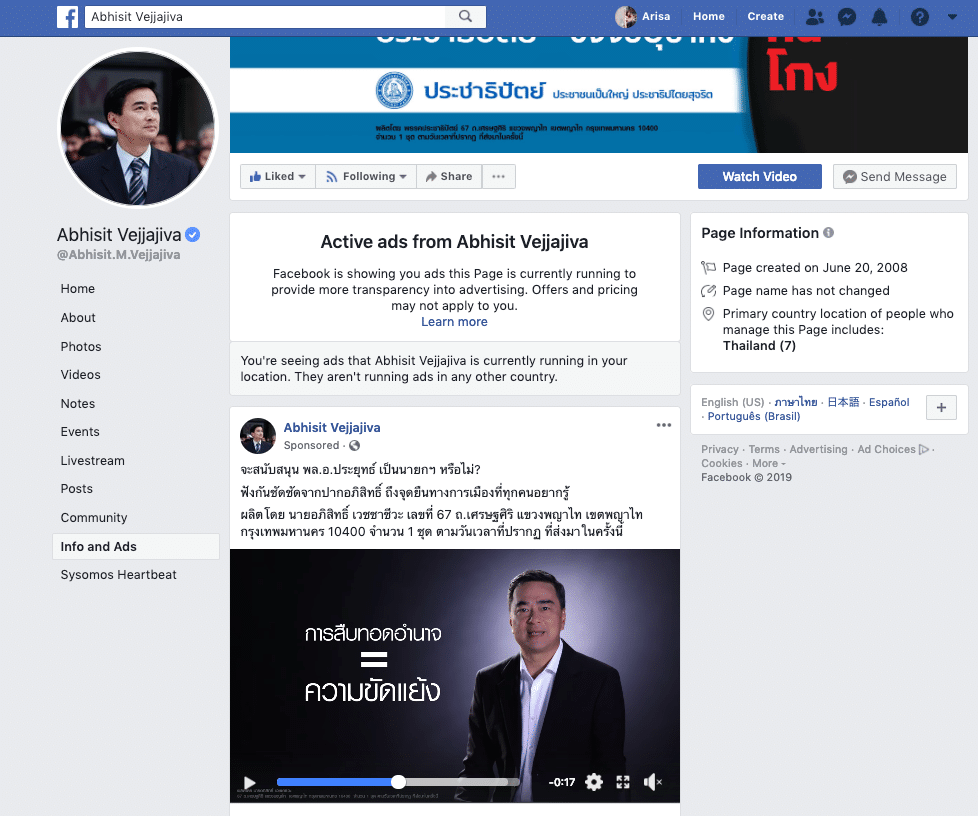Unmute the video volume
This screenshot has width=978, height=816.
[x=652, y=782]
